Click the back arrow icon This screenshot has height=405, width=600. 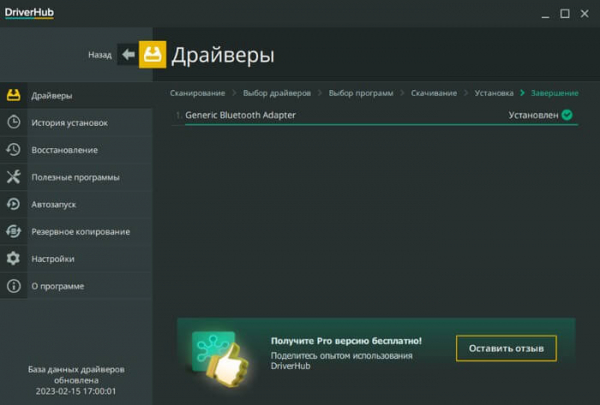[x=128, y=54]
